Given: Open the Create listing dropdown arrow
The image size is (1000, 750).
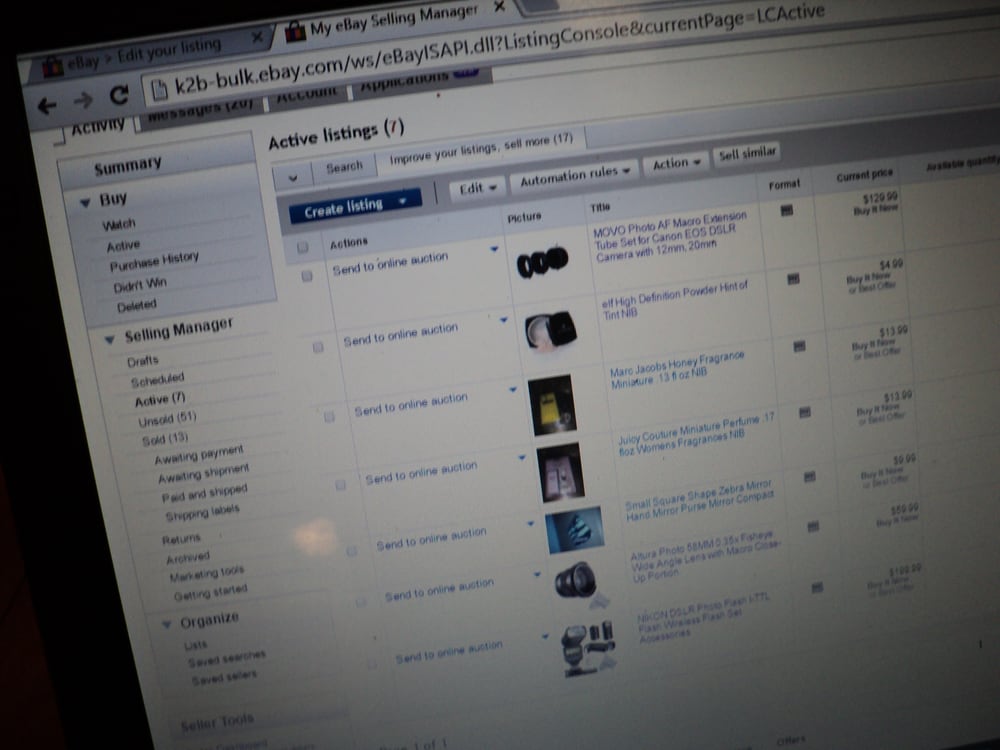Looking at the screenshot, I should pyautogui.click(x=402, y=201).
